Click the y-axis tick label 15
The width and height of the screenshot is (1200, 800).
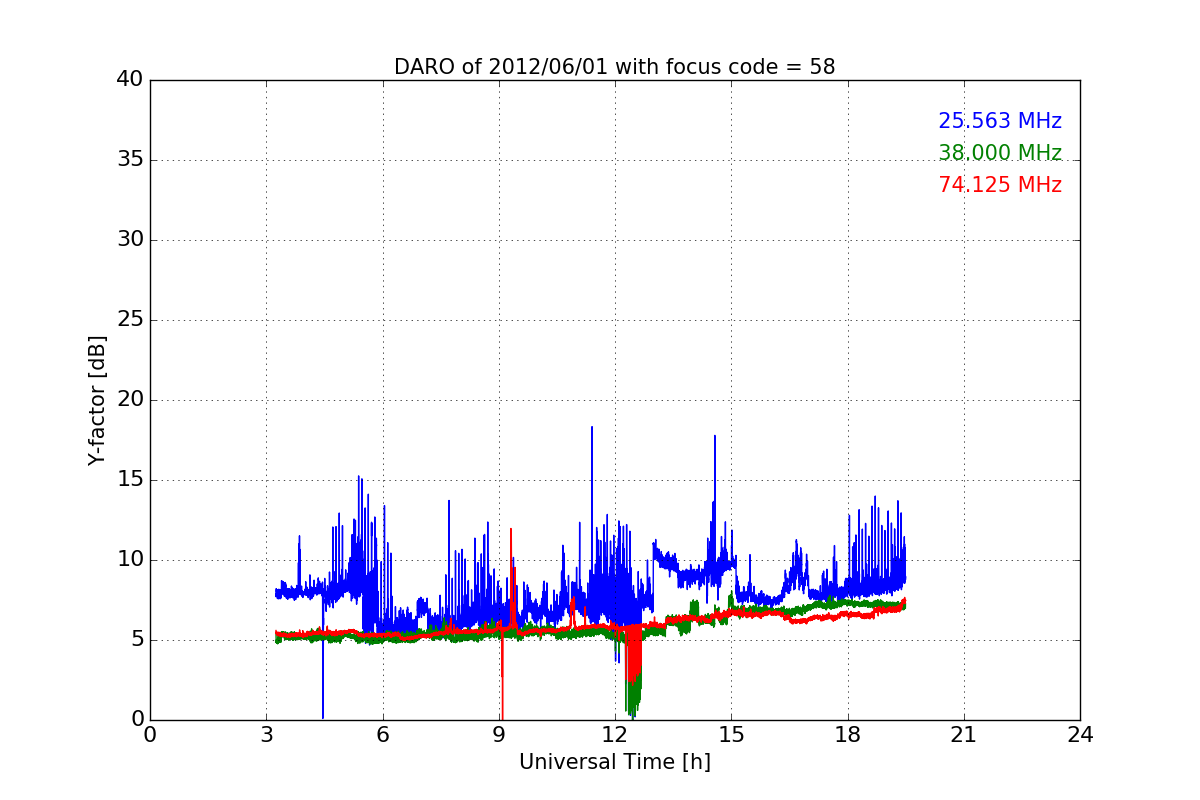130,480
